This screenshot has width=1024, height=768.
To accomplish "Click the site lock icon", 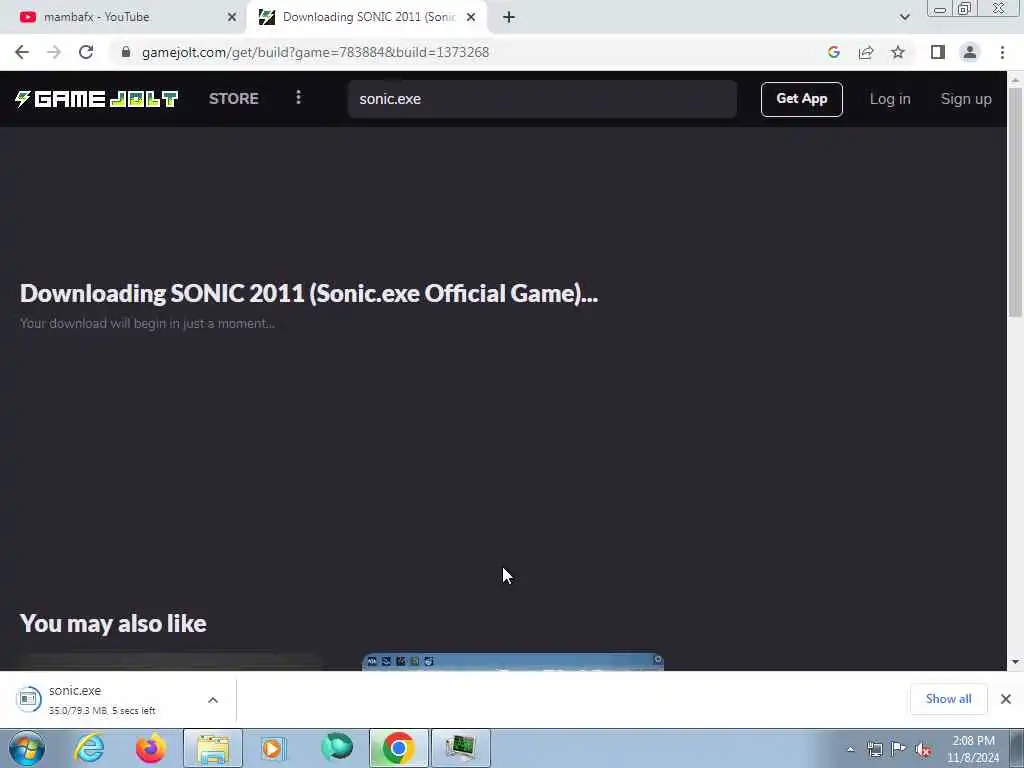I will click(x=126, y=52).
